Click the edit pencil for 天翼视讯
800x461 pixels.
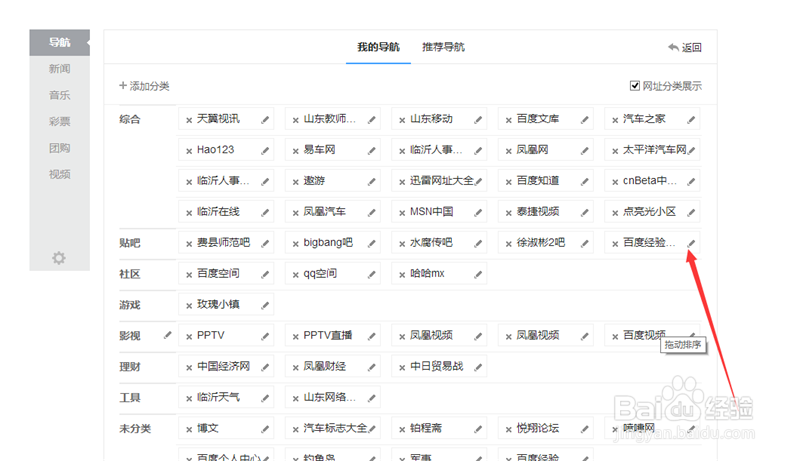pos(265,120)
